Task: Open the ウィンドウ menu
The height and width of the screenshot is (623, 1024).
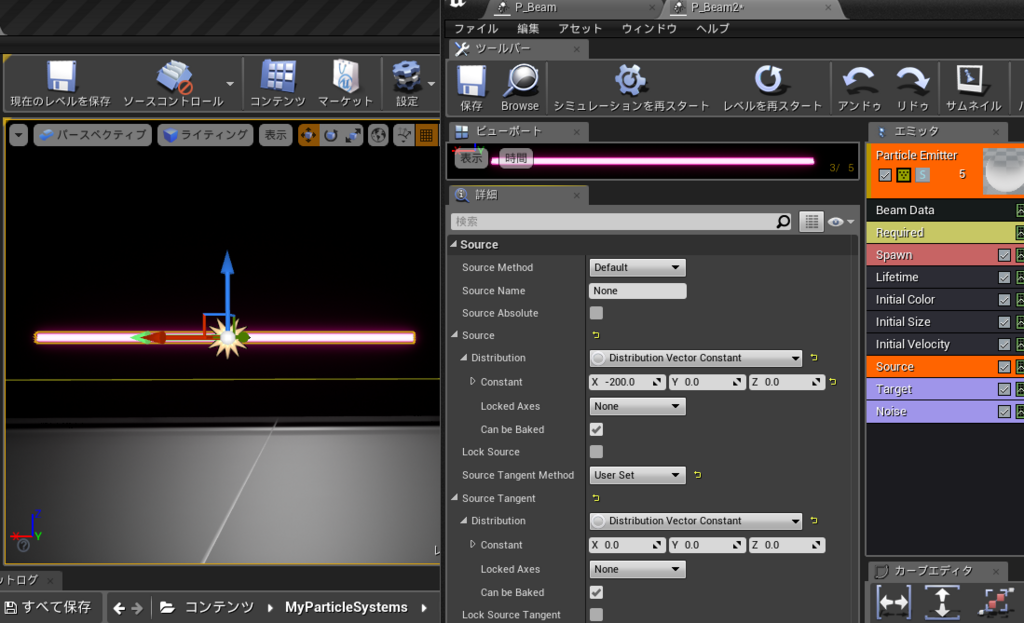Action: (x=648, y=29)
